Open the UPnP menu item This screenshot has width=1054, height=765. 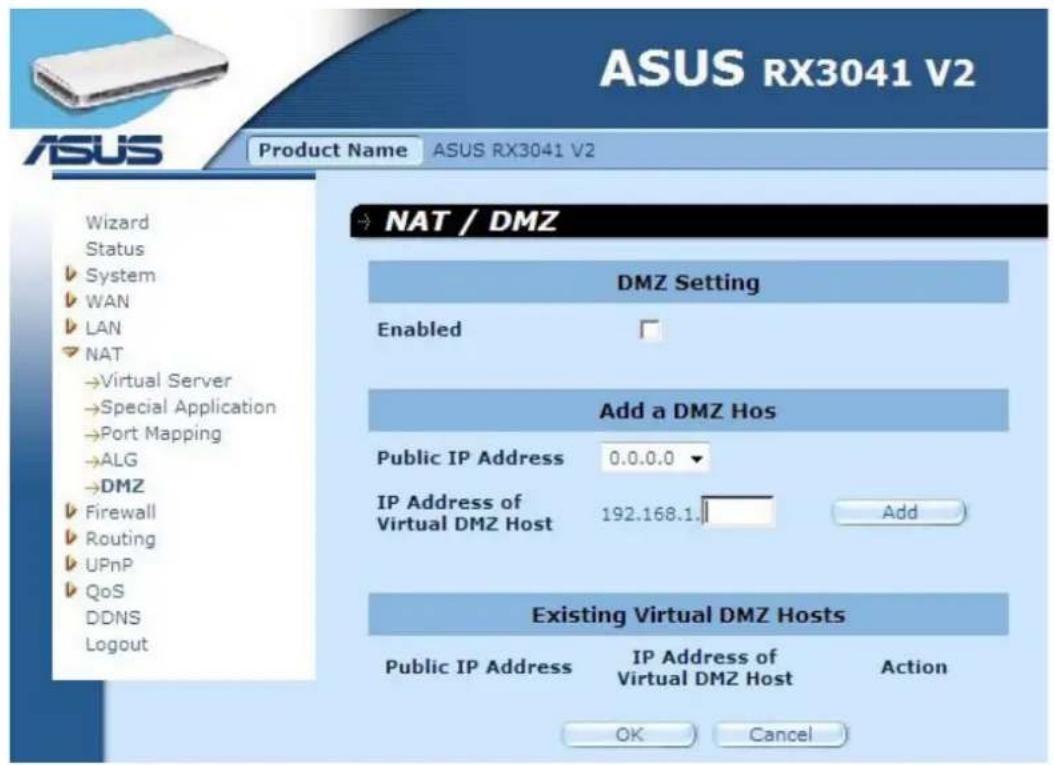(x=109, y=565)
